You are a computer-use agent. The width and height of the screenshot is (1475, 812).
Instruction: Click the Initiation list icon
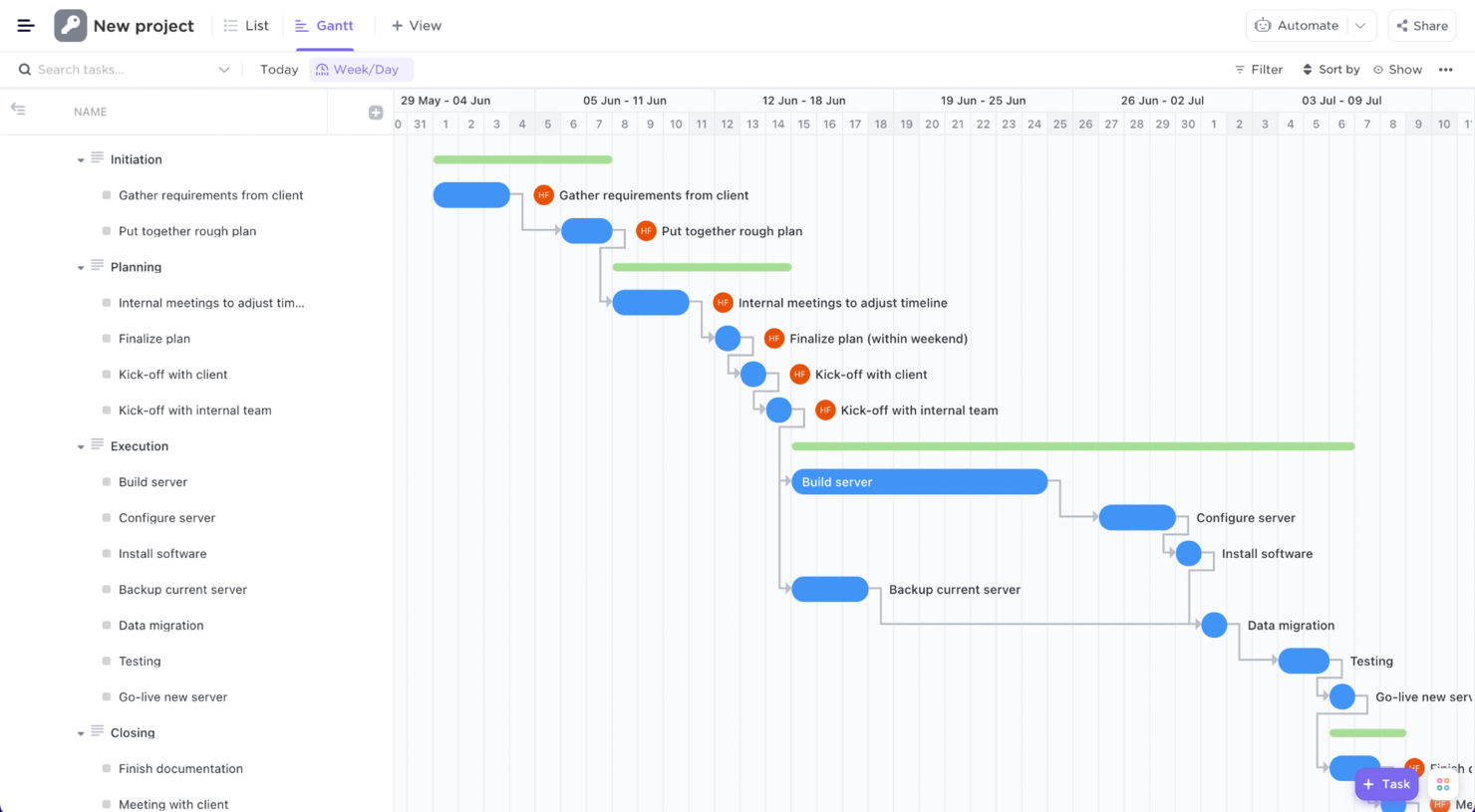click(97, 157)
